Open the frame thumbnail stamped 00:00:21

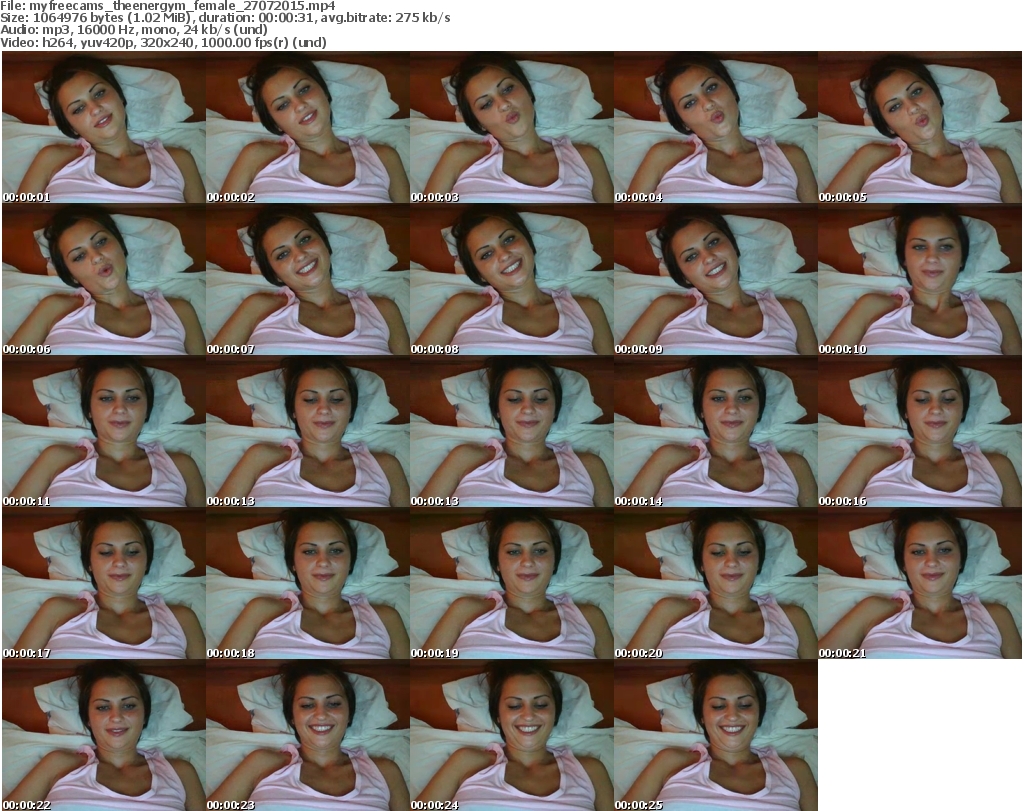click(x=920, y=583)
